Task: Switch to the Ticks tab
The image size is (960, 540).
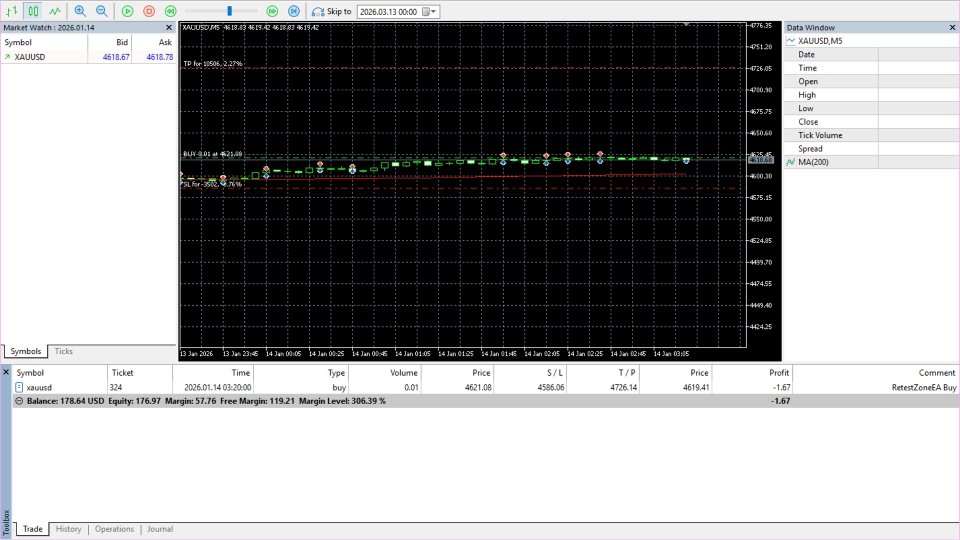Action: [x=64, y=351]
